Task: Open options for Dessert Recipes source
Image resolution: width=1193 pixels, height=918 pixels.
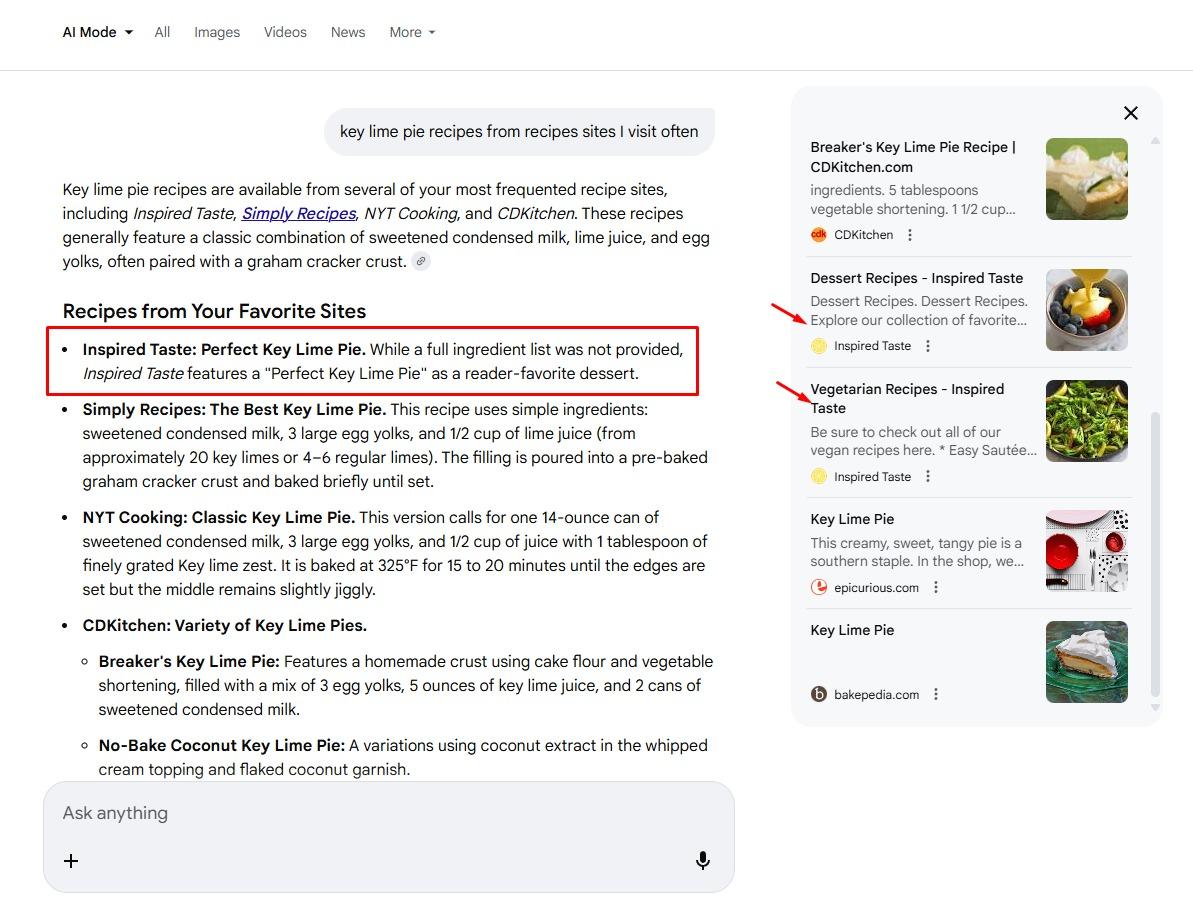Action: (x=927, y=346)
